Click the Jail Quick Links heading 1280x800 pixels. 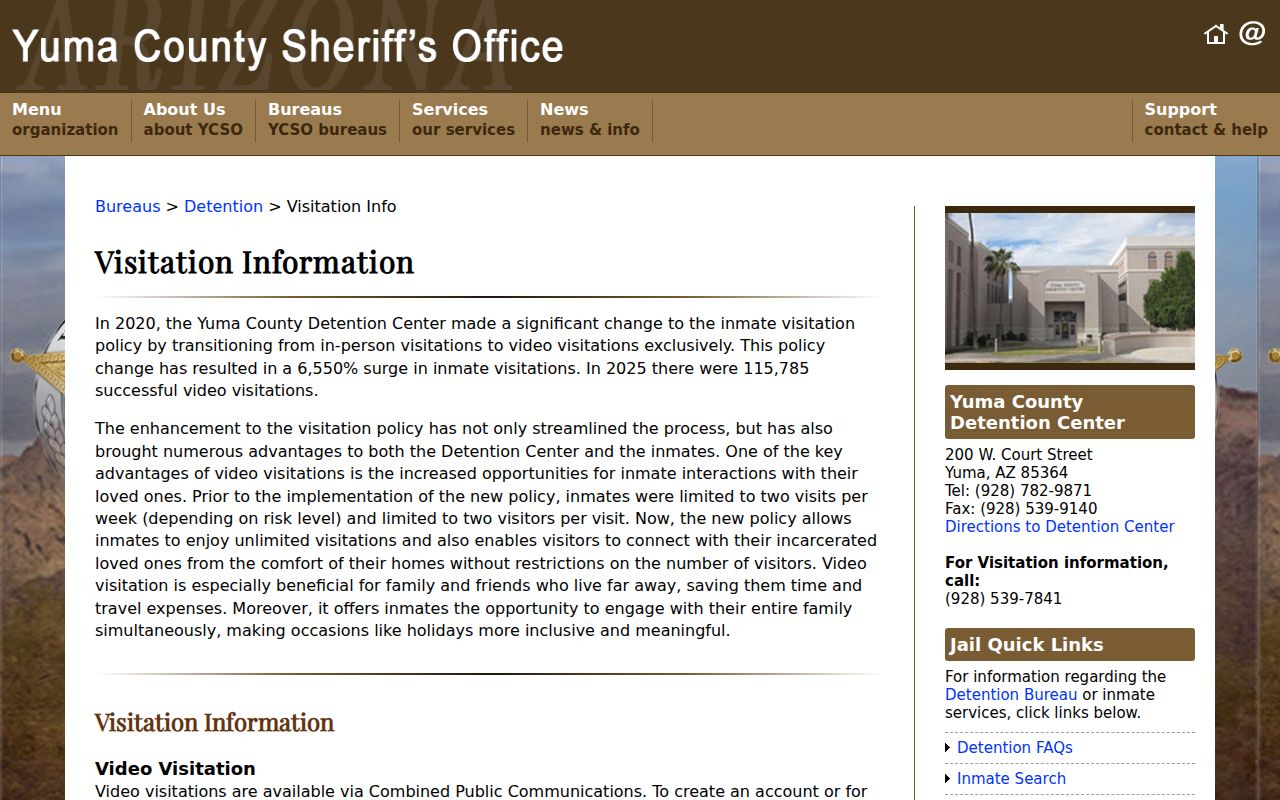(x=1070, y=644)
